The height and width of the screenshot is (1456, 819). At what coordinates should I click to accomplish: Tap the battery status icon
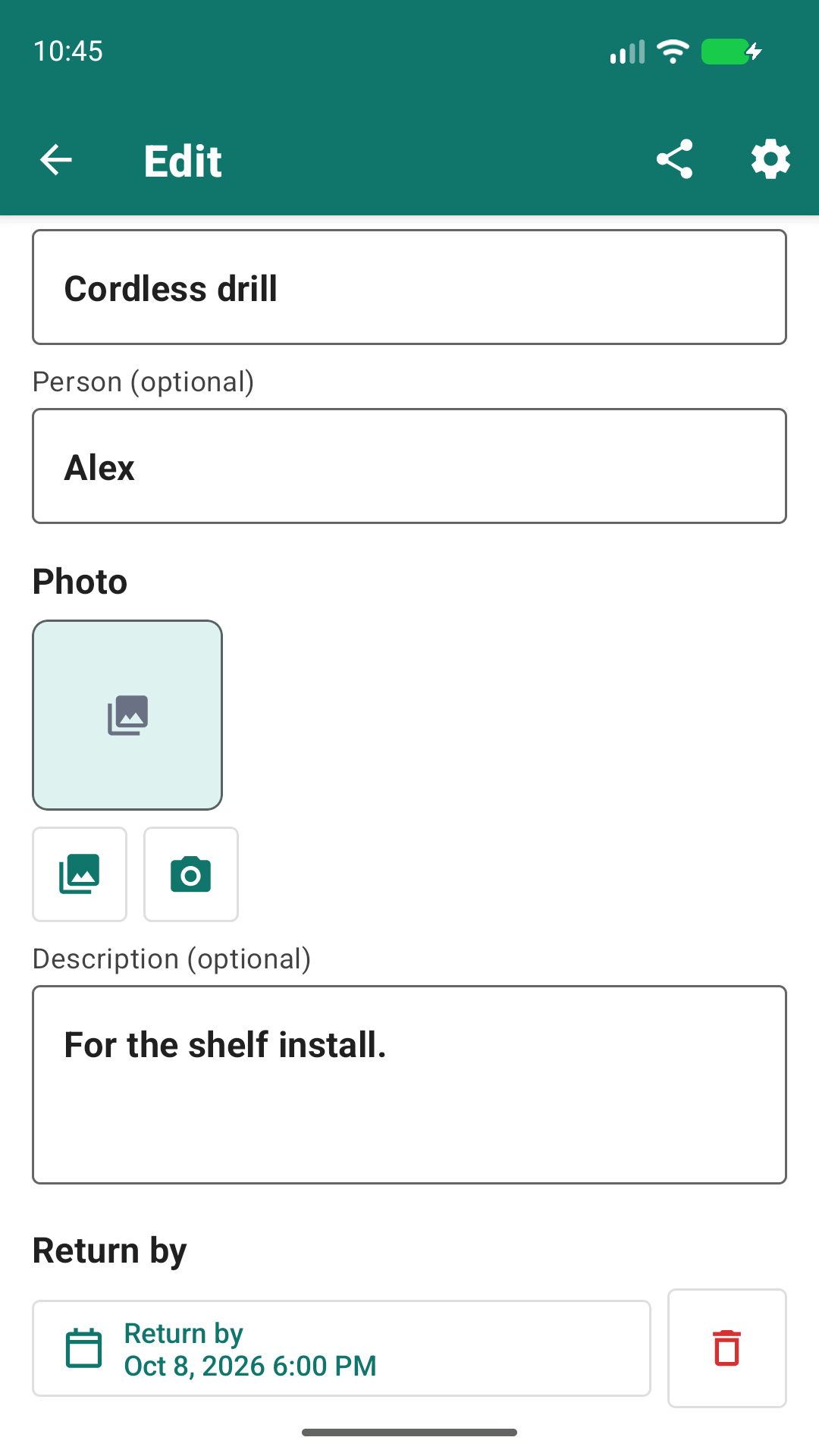731,52
